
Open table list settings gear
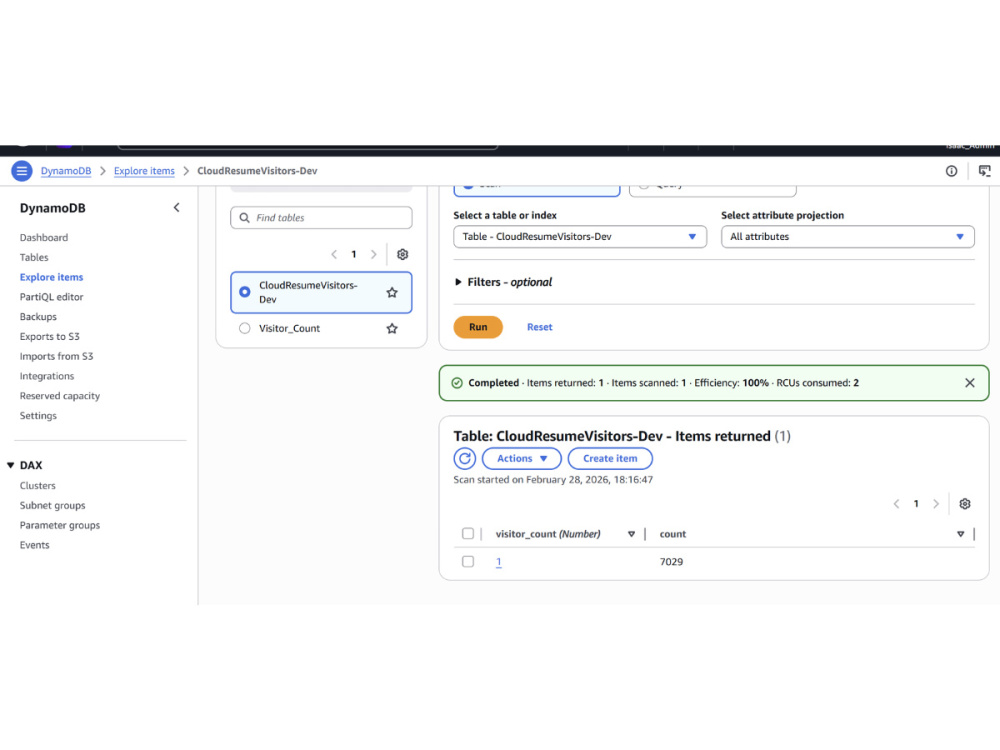point(402,254)
